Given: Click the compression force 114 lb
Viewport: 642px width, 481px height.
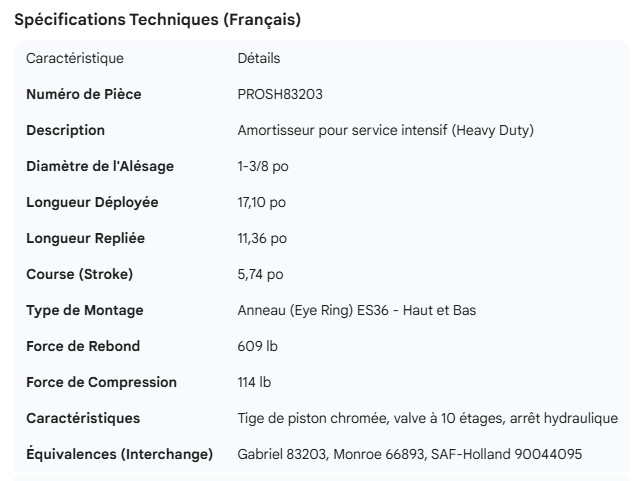Looking at the screenshot, I should 254,382.
